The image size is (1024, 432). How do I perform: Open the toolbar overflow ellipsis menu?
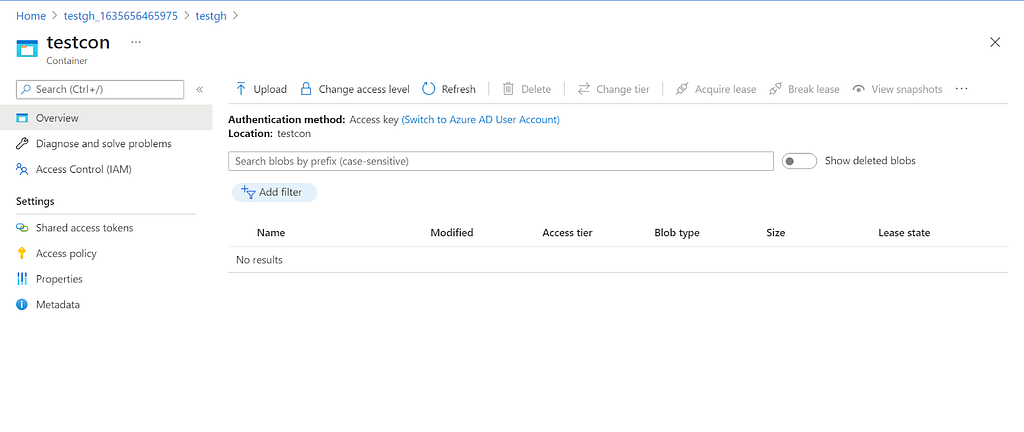click(961, 89)
